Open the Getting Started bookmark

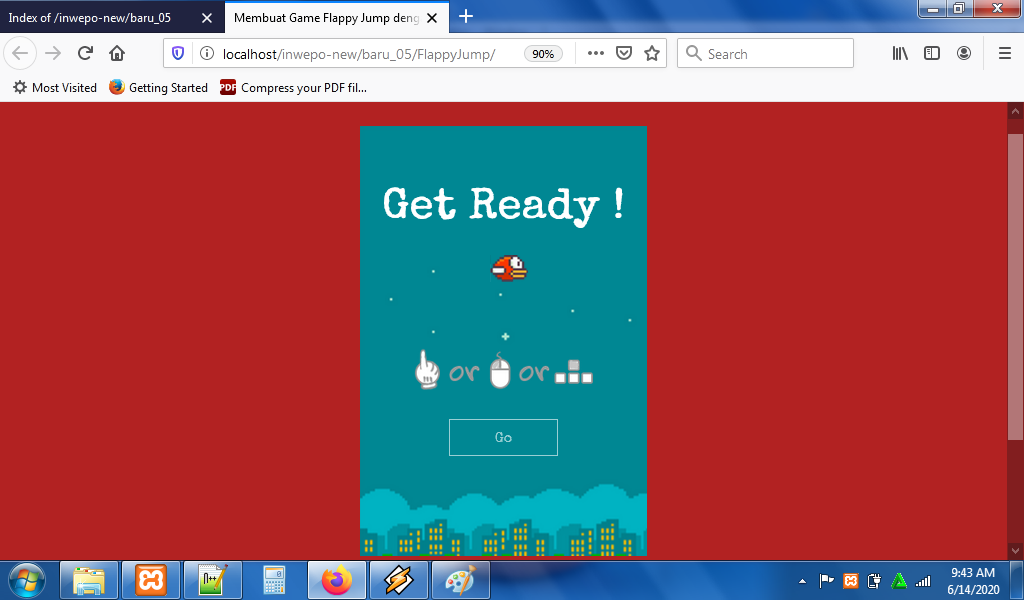tap(158, 88)
